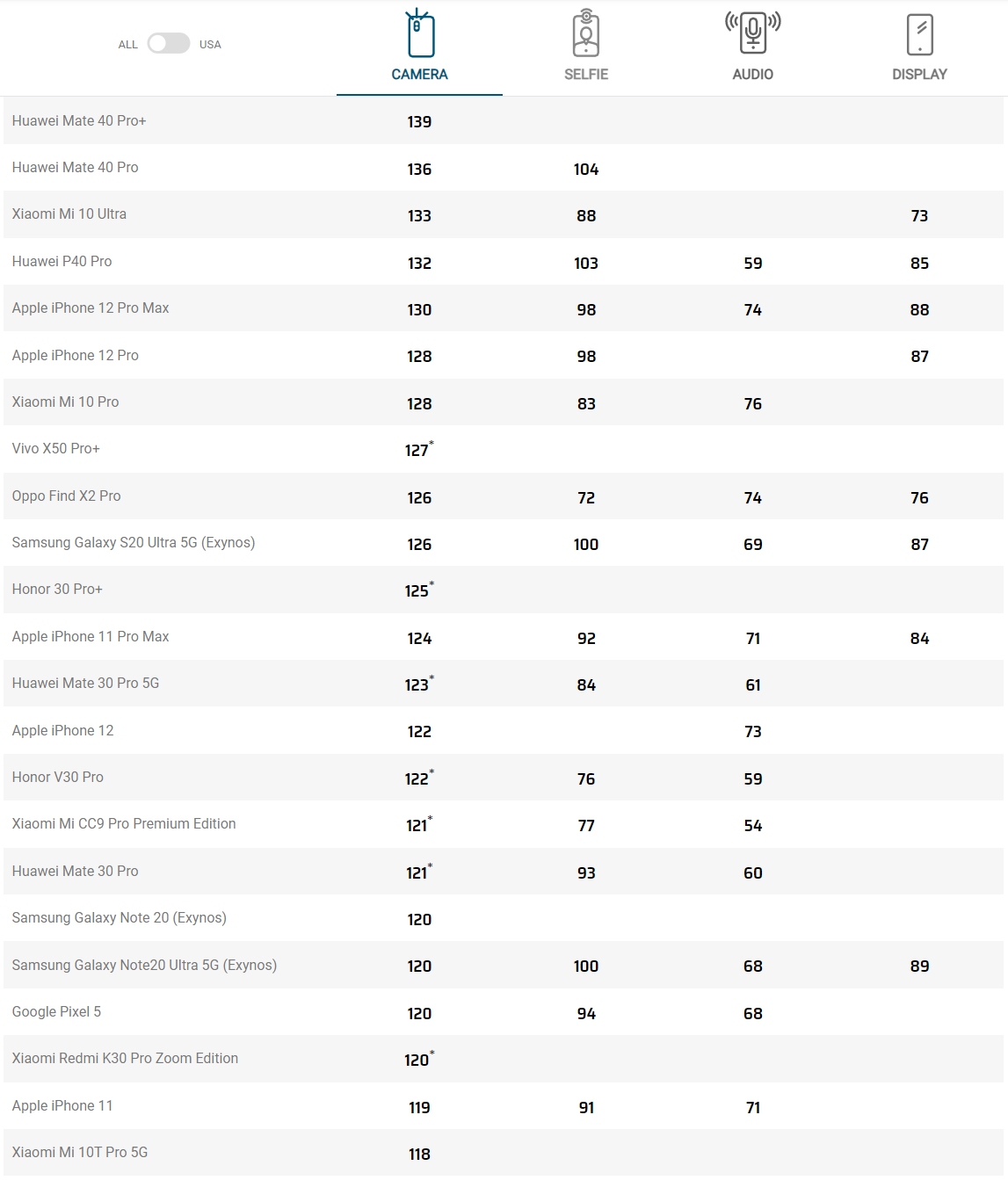Select the ALL region label
The width and height of the screenshot is (1008, 1180).
coord(128,45)
